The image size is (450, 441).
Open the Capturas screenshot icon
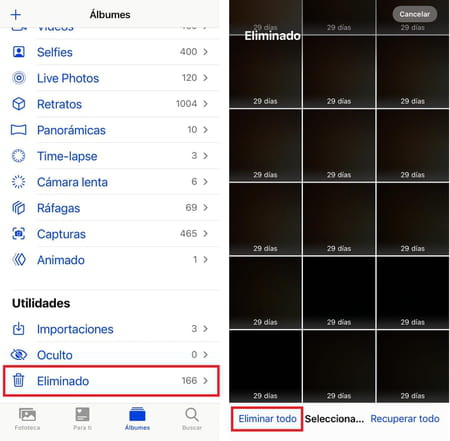(x=19, y=234)
